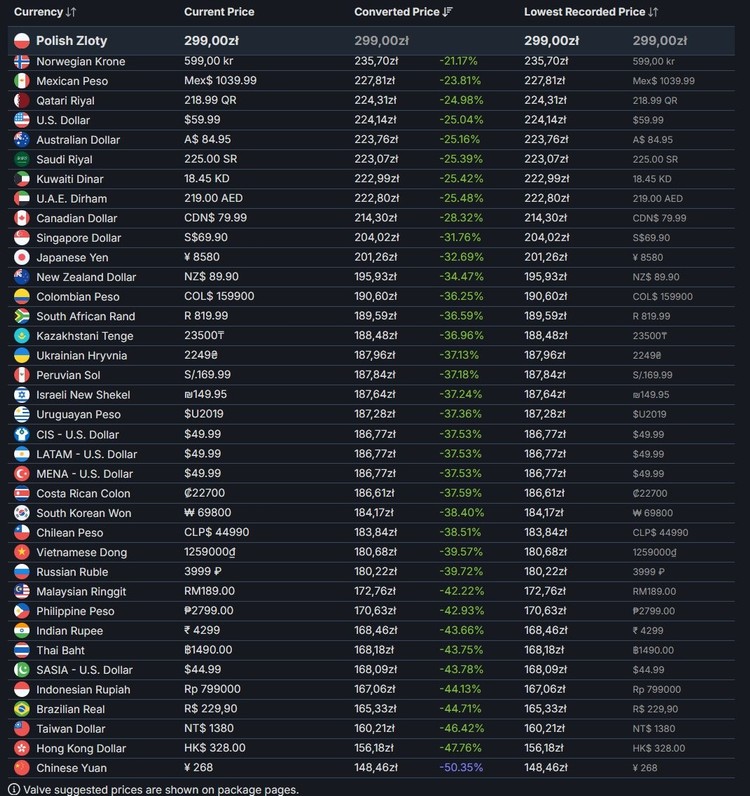
Task: Click the New Zealand Dollar flag icon
Action: tap(22, 277)
